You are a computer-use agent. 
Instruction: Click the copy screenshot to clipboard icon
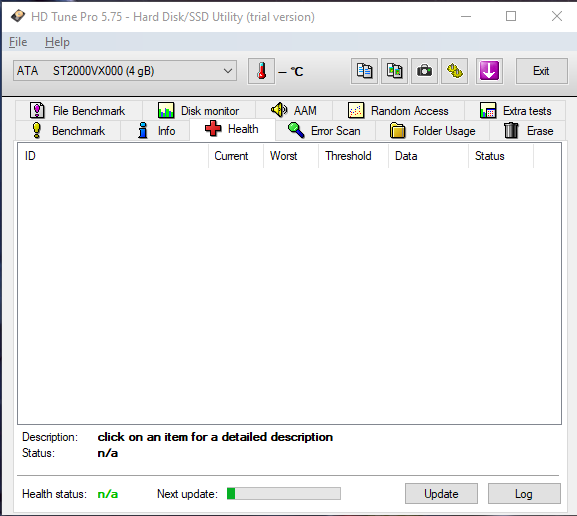tap(394, 71)
